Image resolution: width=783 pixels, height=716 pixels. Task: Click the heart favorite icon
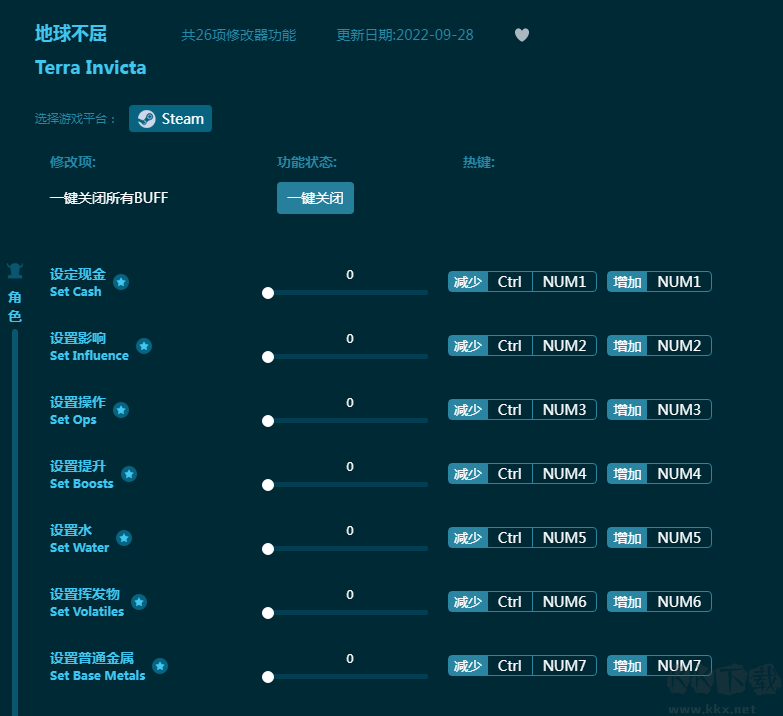coord(521,35)
